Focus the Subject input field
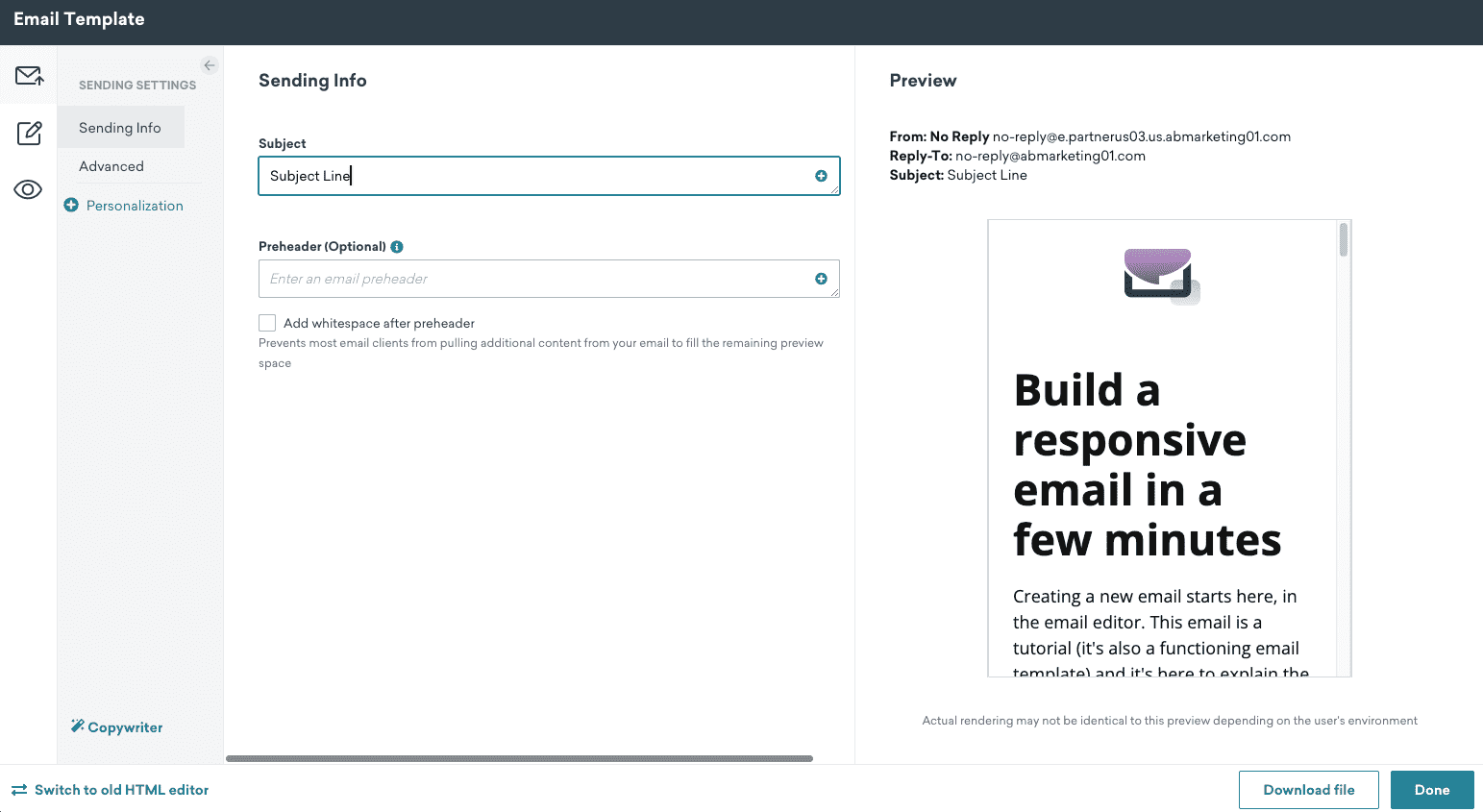The height and width of the screenshot is (812, 1483). (x=549, y=176)
